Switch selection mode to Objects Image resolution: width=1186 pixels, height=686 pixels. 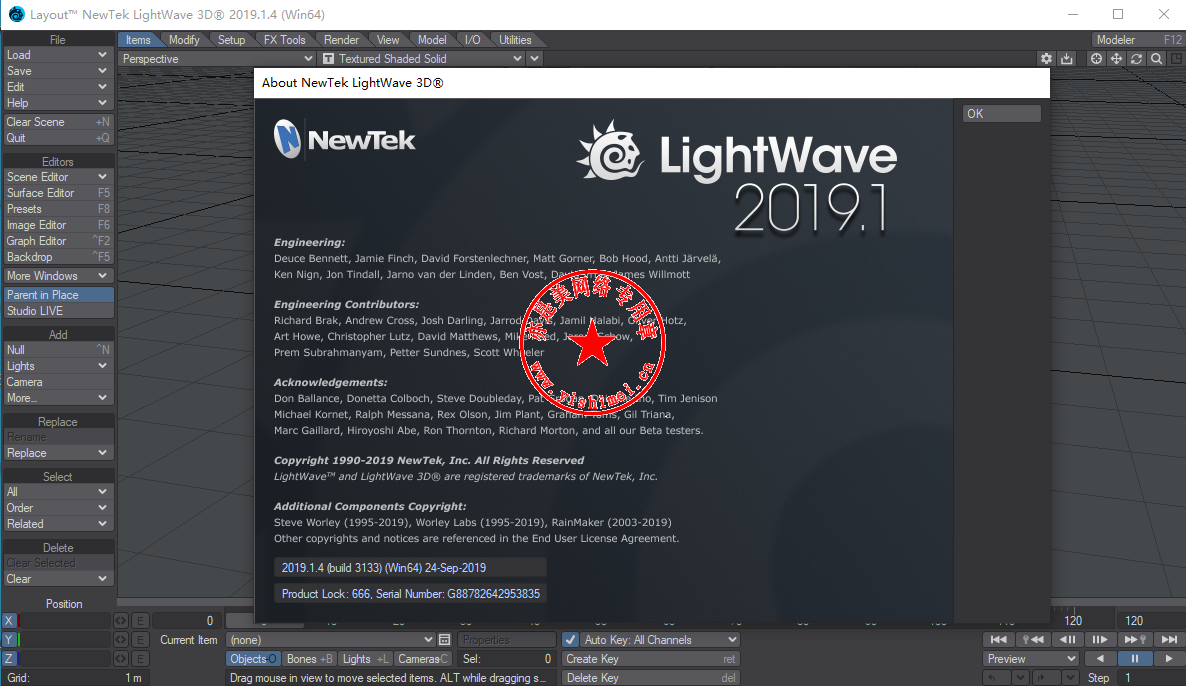click(253, 659)
